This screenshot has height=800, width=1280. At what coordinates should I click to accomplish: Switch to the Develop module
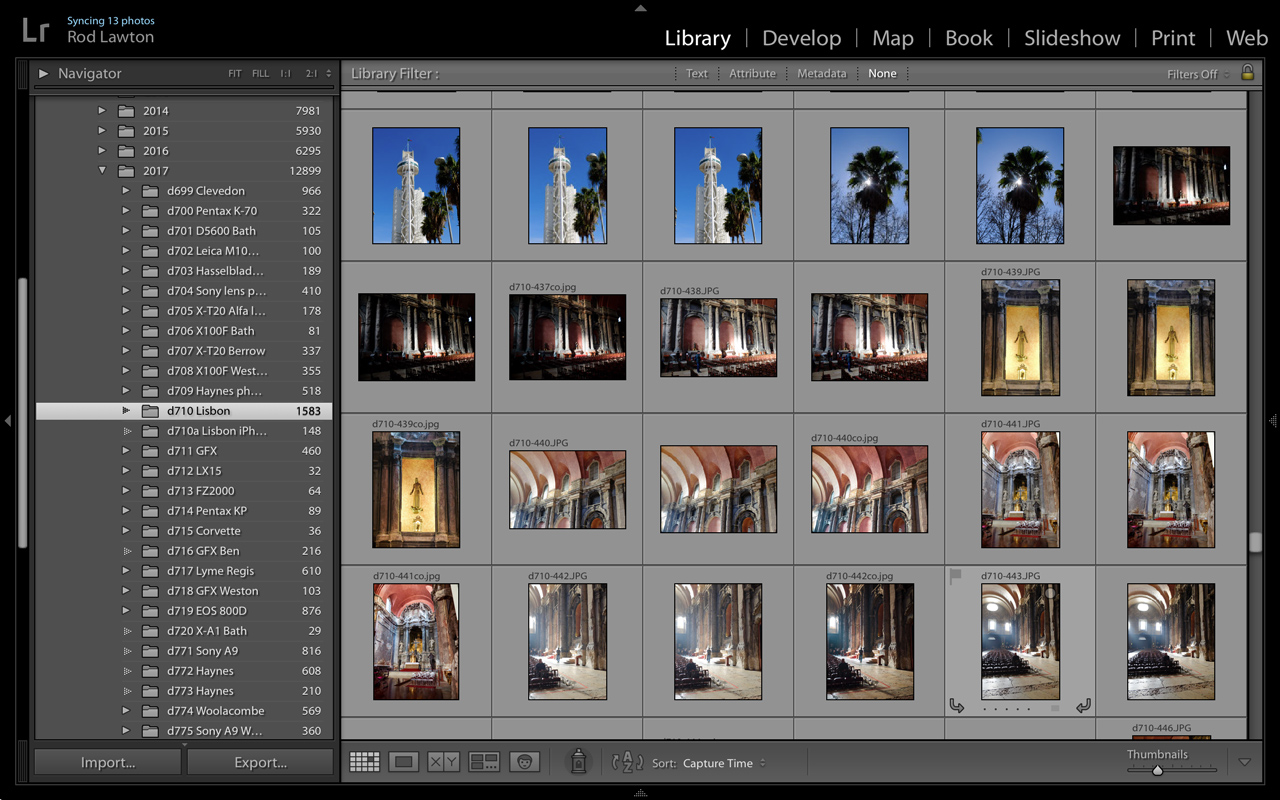[x=802, y=38]
